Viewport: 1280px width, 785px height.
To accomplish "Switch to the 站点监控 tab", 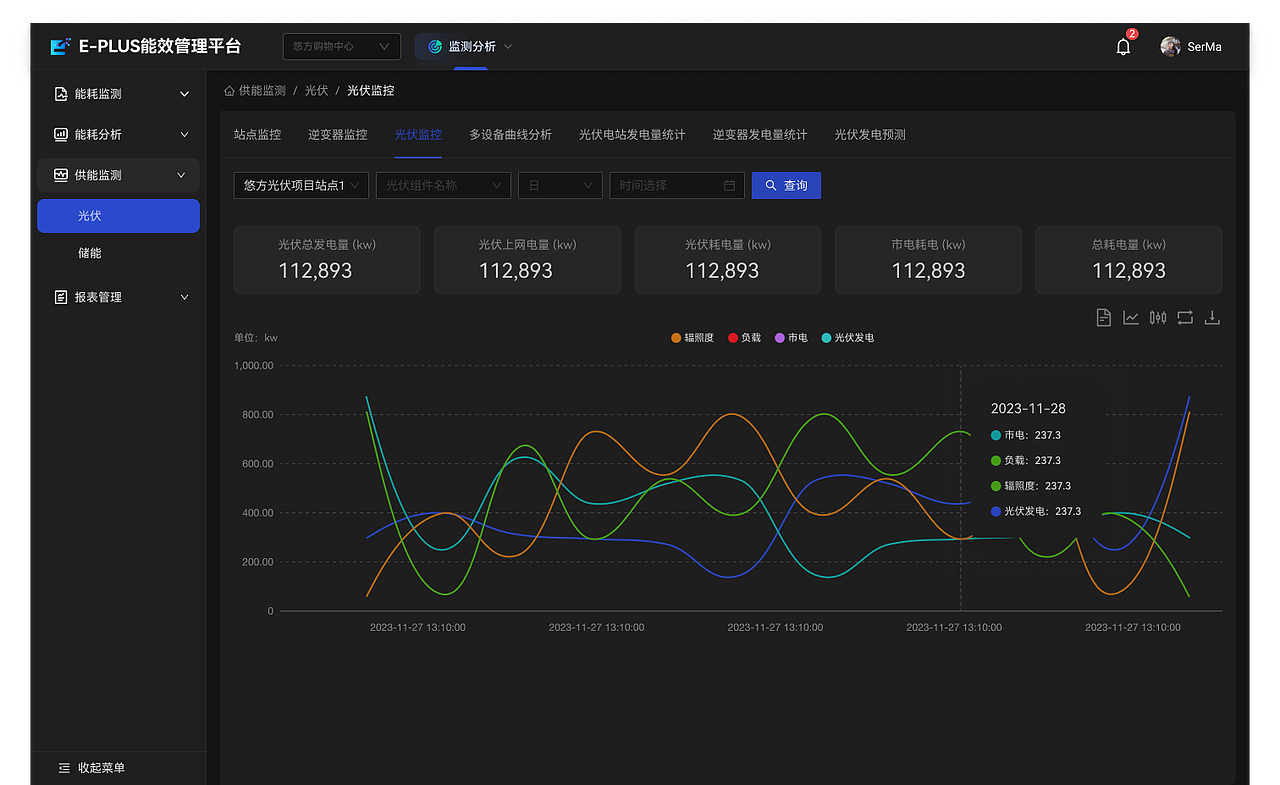I will click(257, 135).
